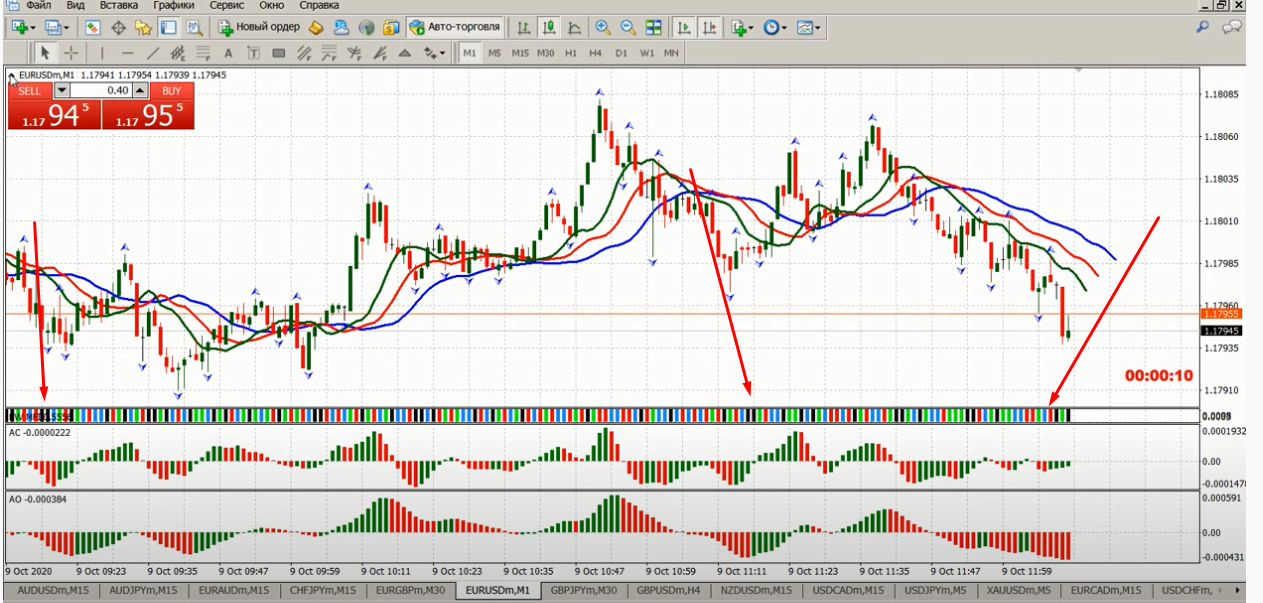1263x603 pixels.
Task: Click the 1.17 94 sell price tile
Action: [x=54, y=114]
